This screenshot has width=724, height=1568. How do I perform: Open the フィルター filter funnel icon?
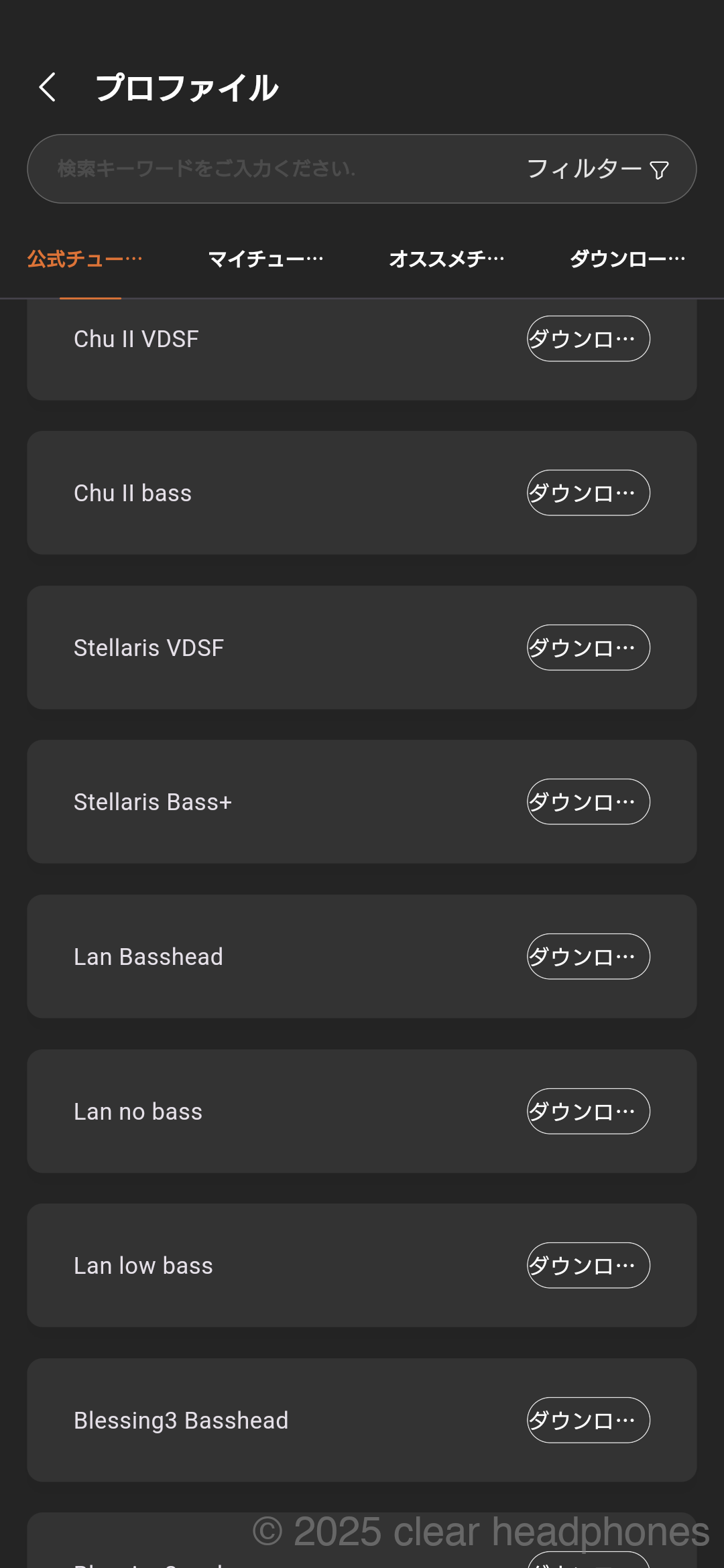pos(660,170)
